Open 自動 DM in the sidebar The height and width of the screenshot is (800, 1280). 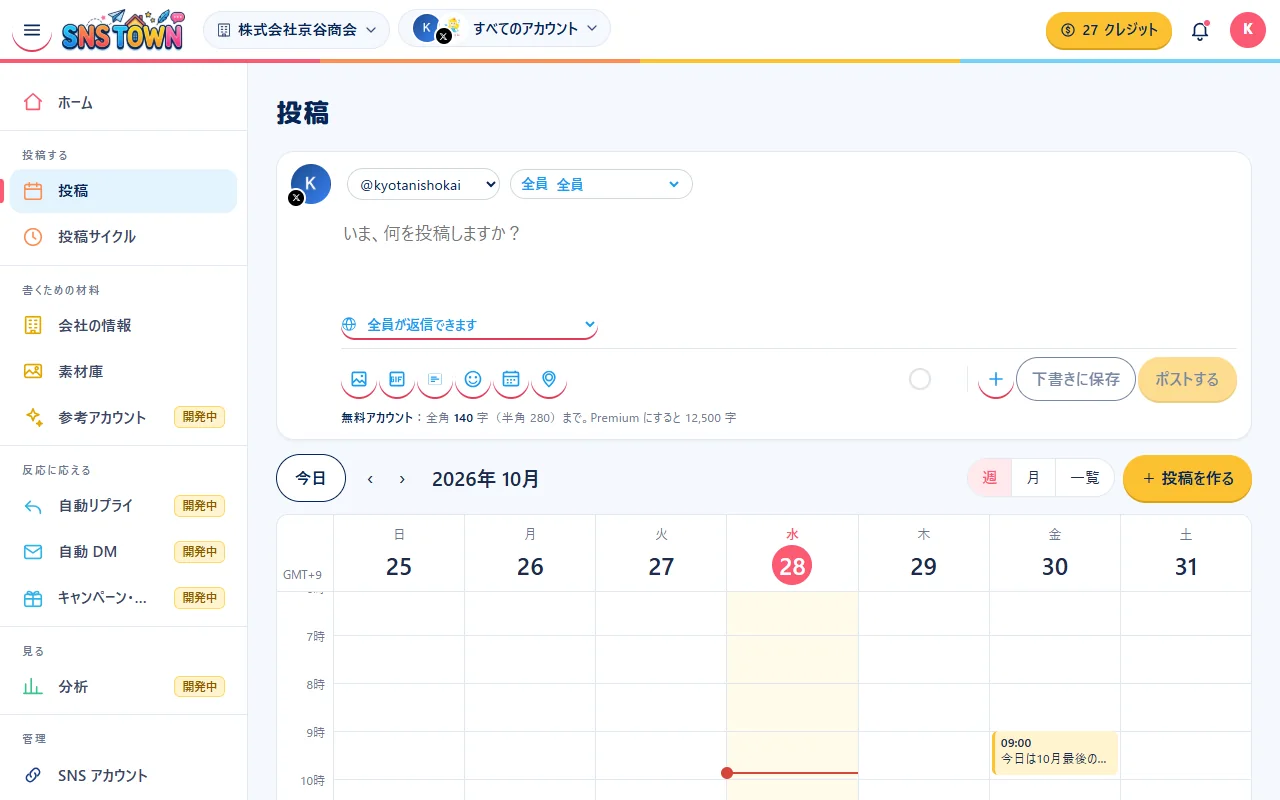click(x=123, y=552)
